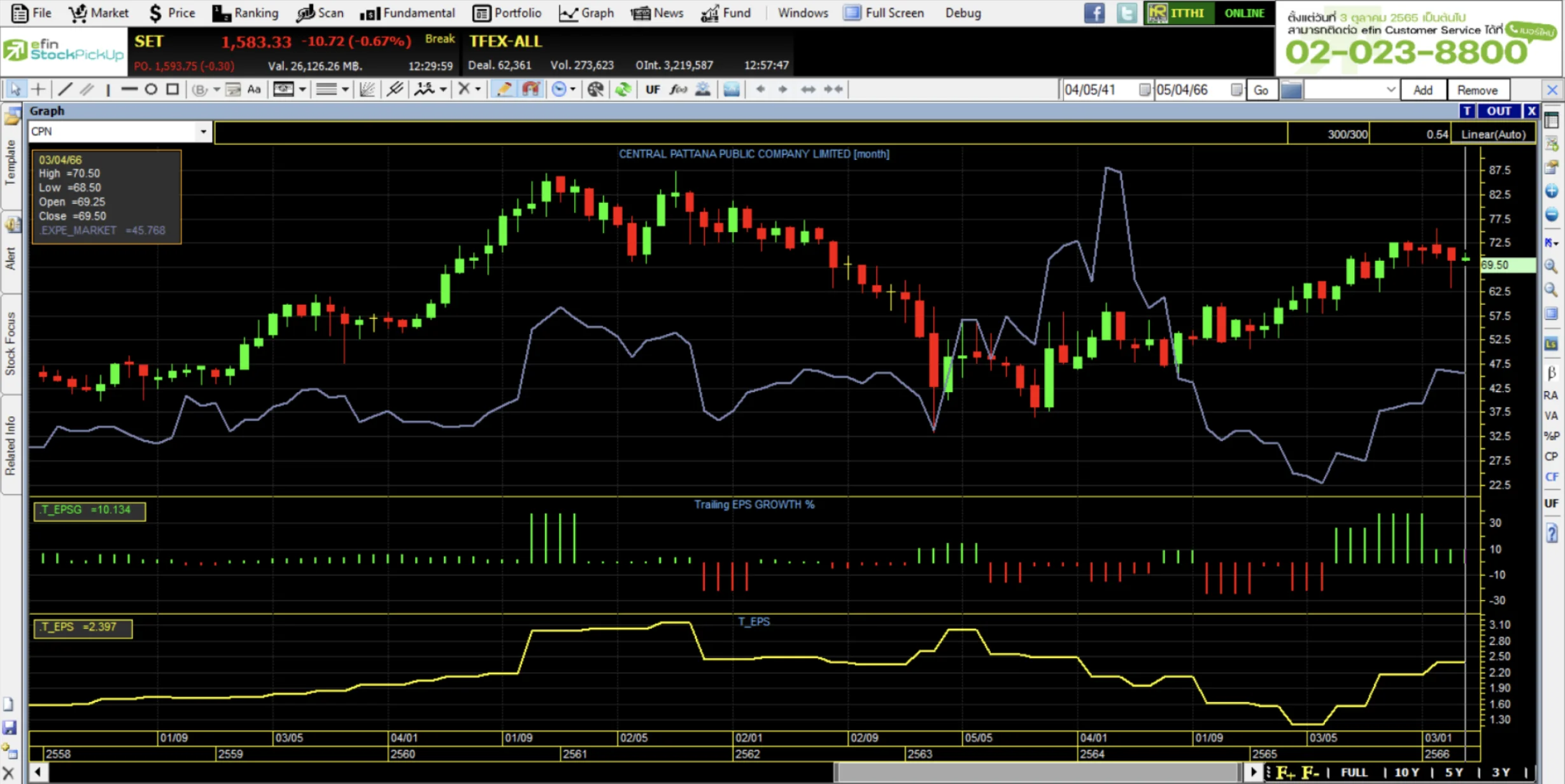Toggle checkbox beside start date 04/05/41
Screen dimensions: 1565x784
click(x=1144, y=90)
